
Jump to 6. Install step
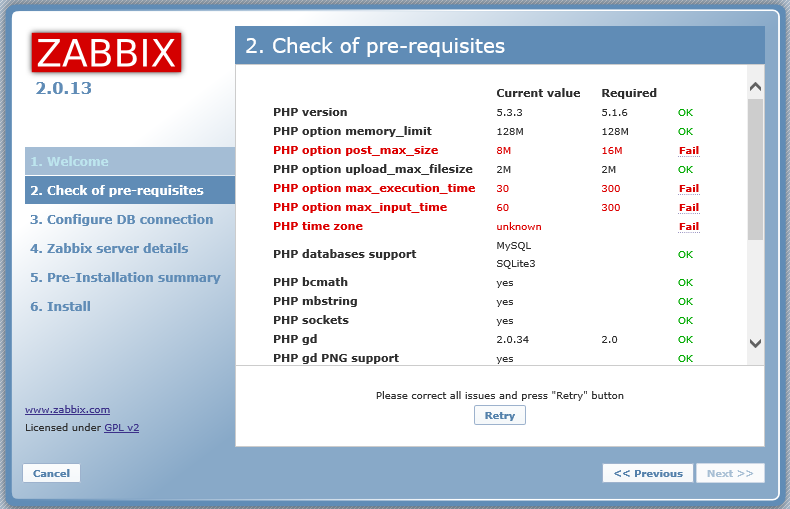(x=61, y=306)
